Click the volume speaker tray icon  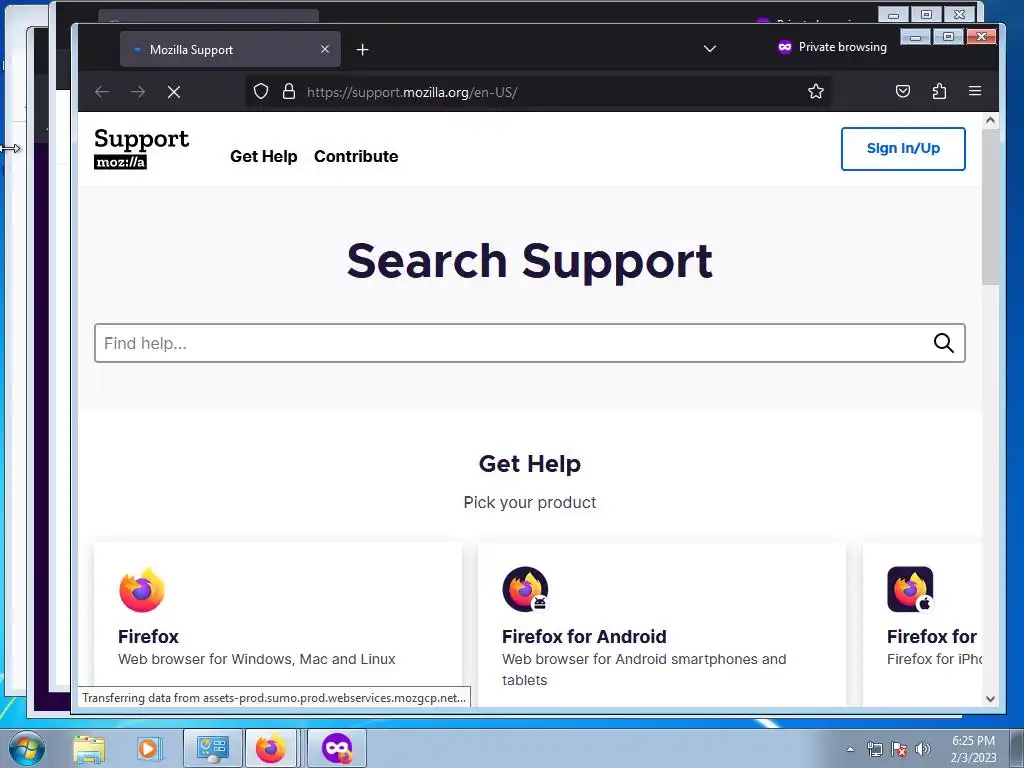(x=923, y=749)
